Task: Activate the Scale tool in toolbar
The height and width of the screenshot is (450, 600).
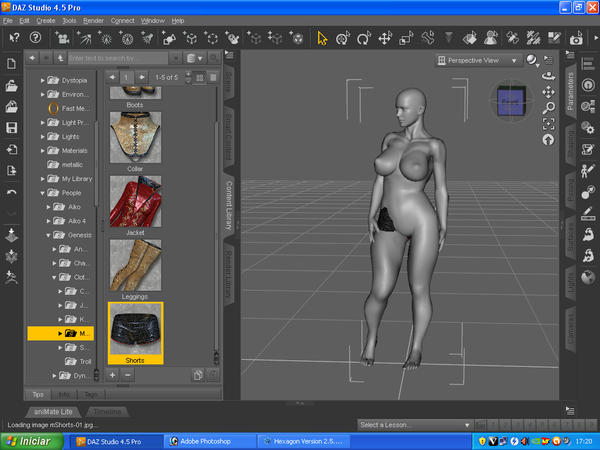Action: pyautogui.click(x=406, y=38)
